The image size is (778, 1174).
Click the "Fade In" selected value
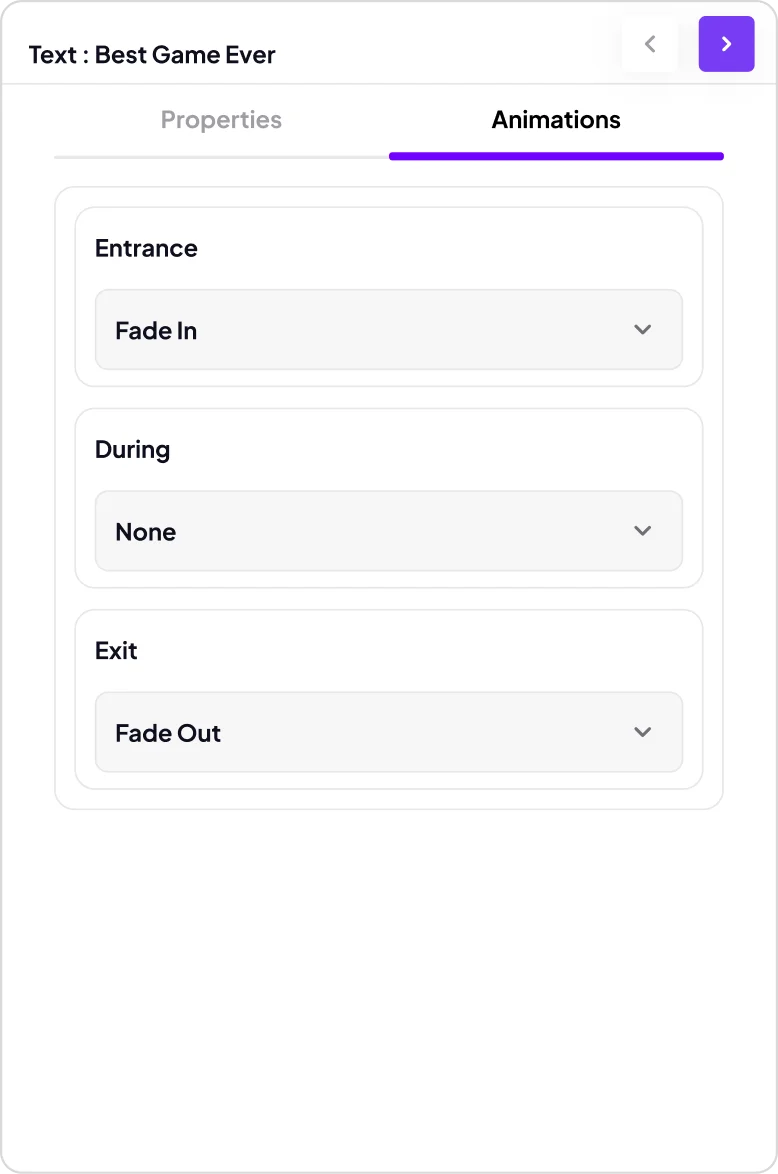coord(156,331)
